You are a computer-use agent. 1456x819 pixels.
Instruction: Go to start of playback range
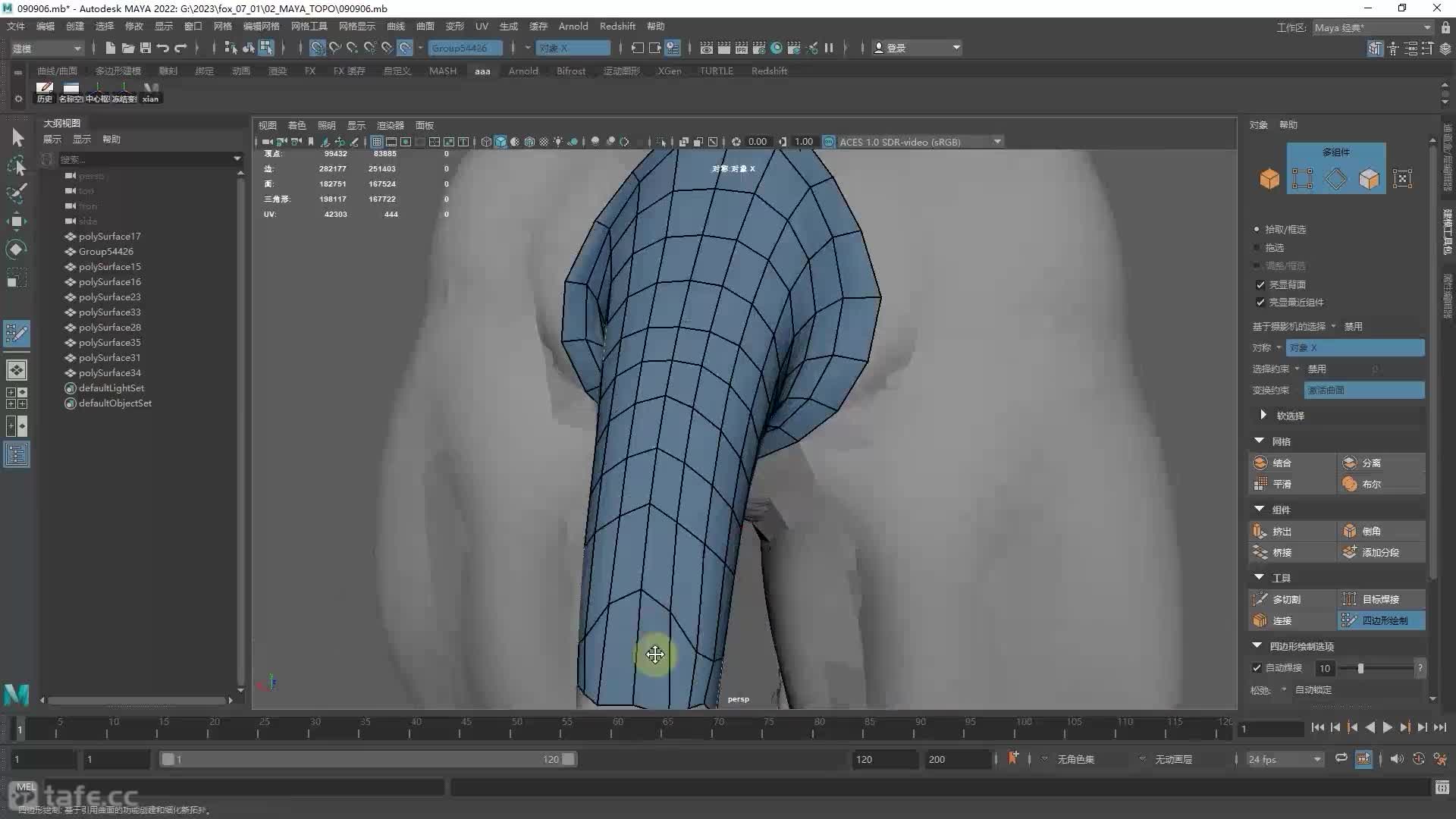[x=1317, y=727]
